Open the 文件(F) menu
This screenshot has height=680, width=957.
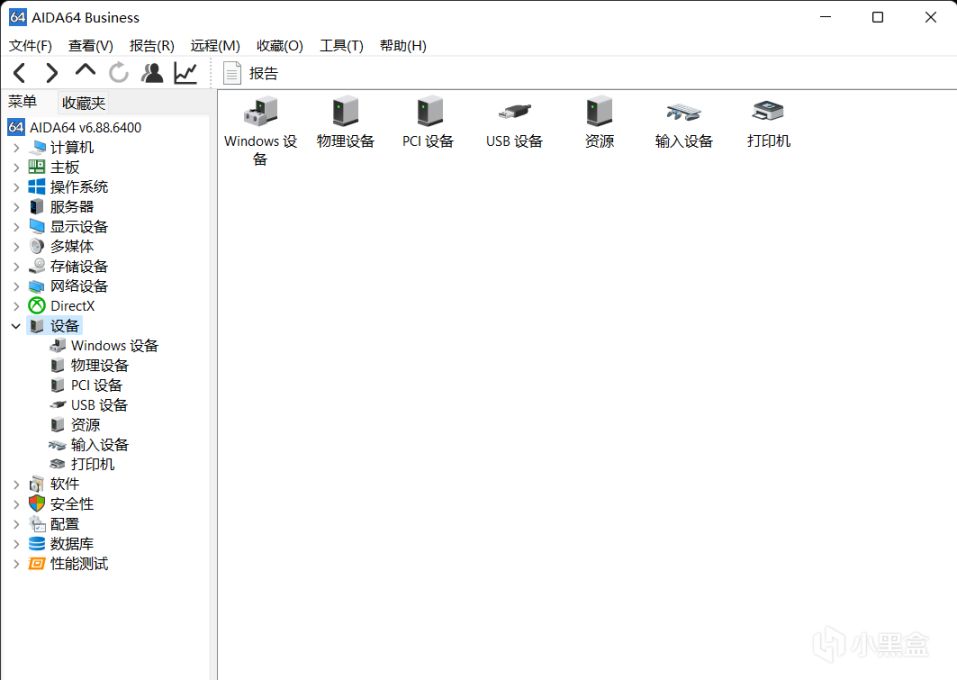click(x=31, y=46)
